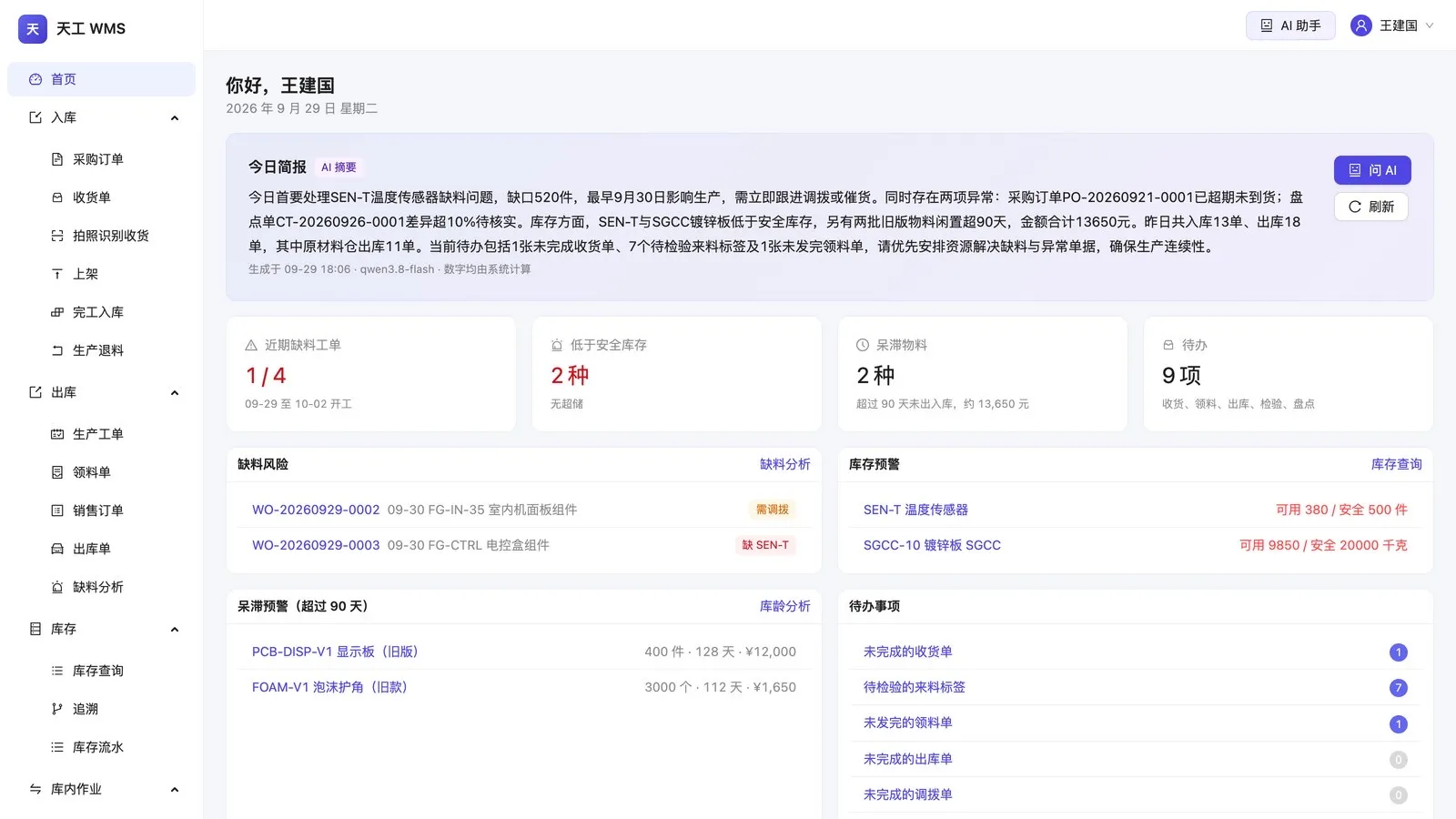The height and width of the screenshot is (819, 1456).
Task: Click the 上架 icon in sidebar
Action: (x=57, y=274)
